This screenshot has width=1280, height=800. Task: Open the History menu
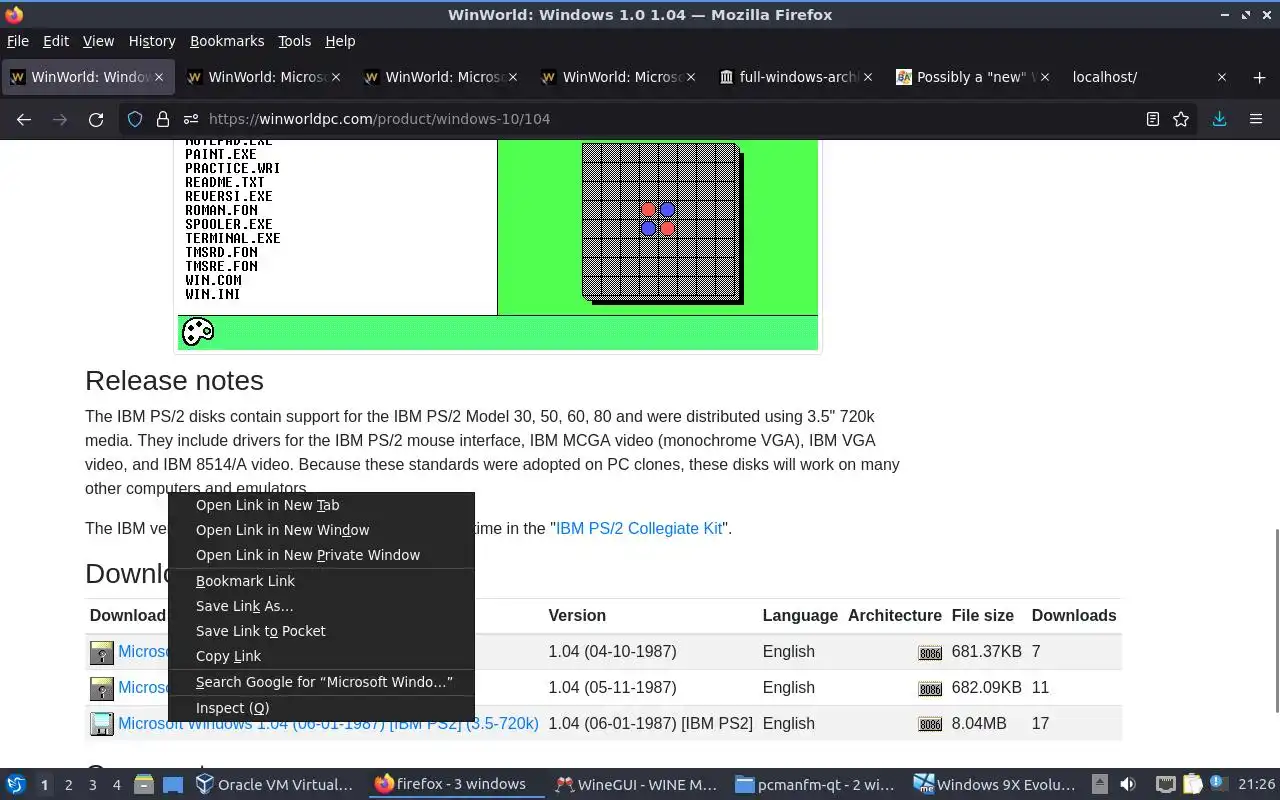[x=152, y=41]
